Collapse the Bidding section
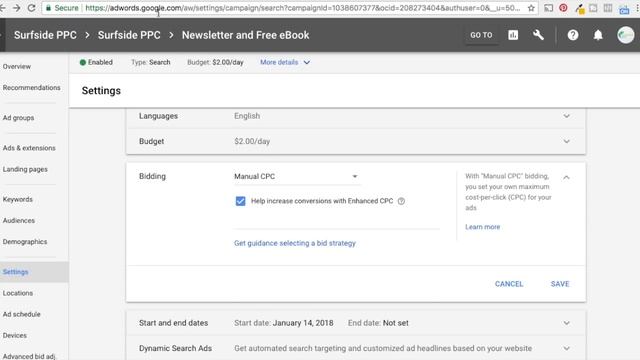 (x=566, y=177)
